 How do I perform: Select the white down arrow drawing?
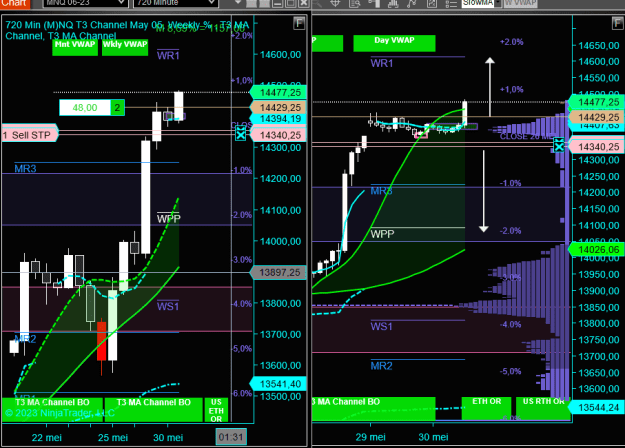coord(484,191)
